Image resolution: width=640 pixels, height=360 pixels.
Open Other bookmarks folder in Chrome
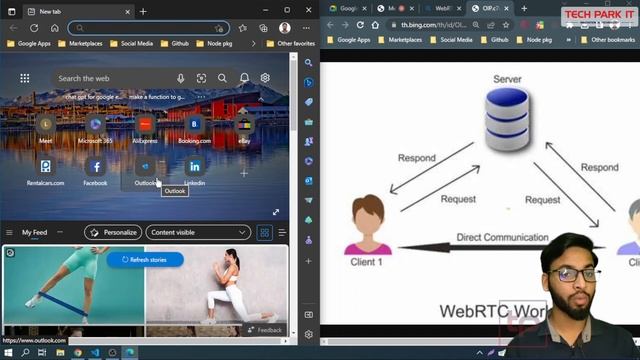pos(608,40)
